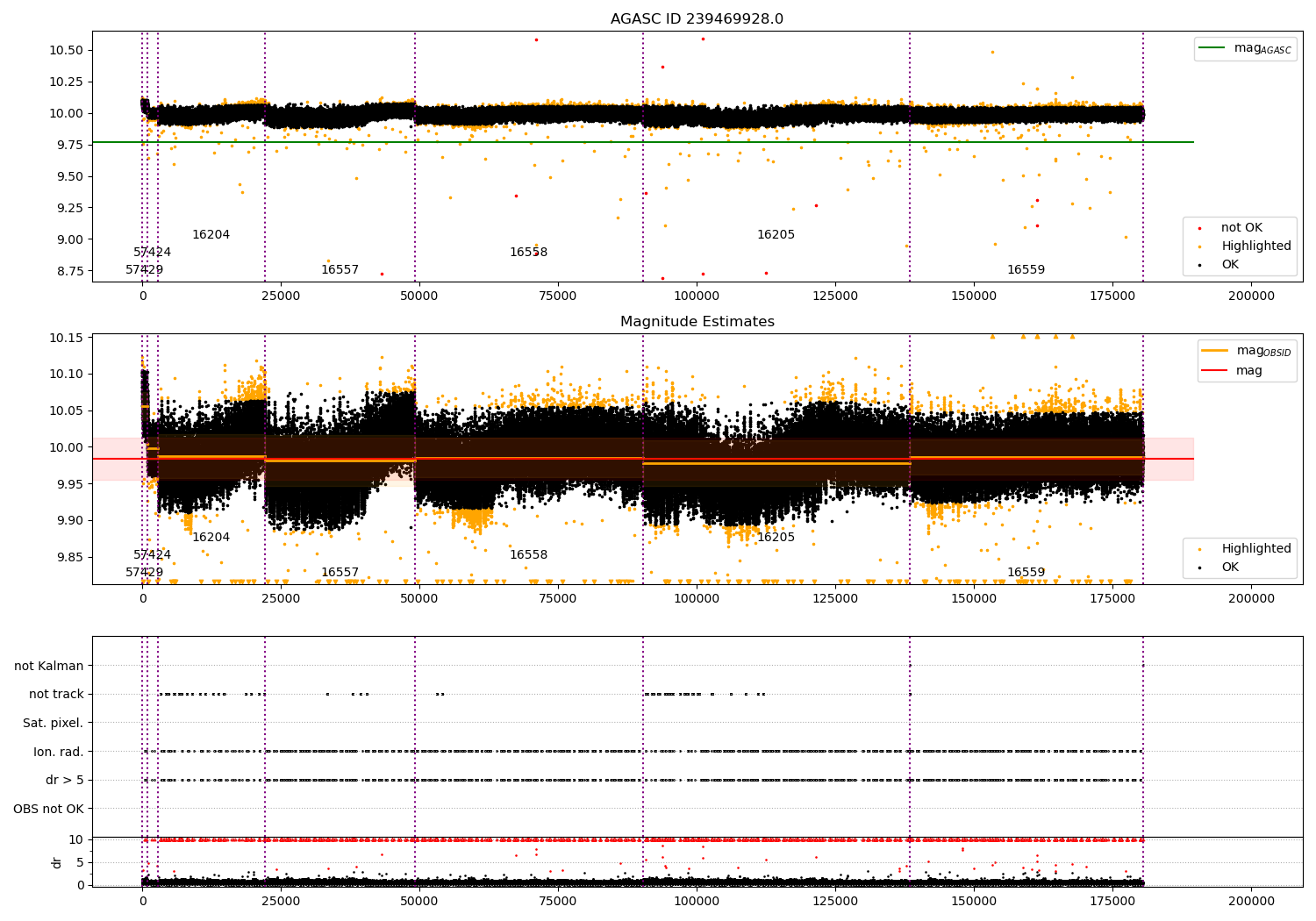The width and height of the screenshot is (1316, 921).
Task: Click the "Sat. pixel." row label
Action: tap(54, 723)
